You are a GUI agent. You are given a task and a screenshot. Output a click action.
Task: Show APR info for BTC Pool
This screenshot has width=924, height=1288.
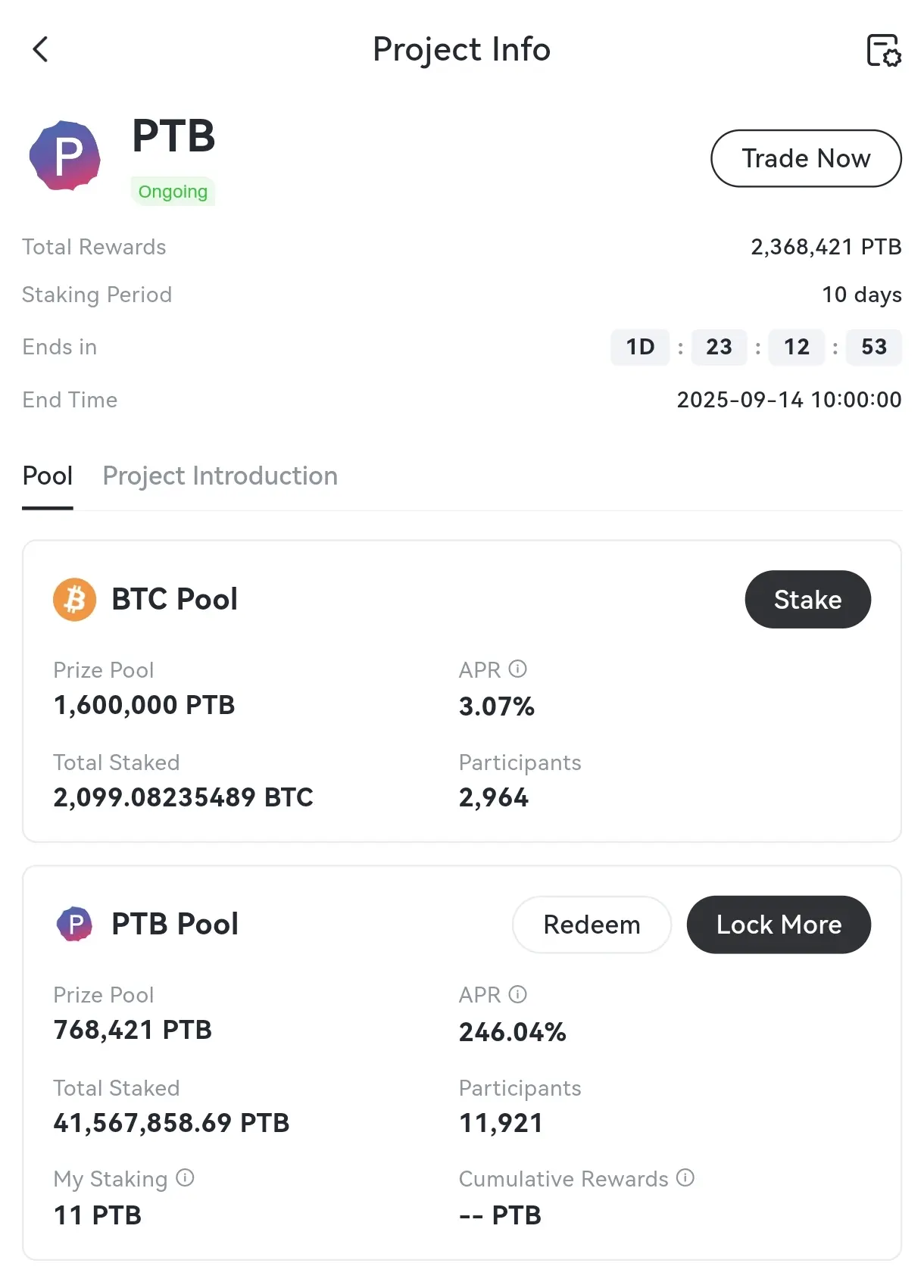[x=518, y=669]
